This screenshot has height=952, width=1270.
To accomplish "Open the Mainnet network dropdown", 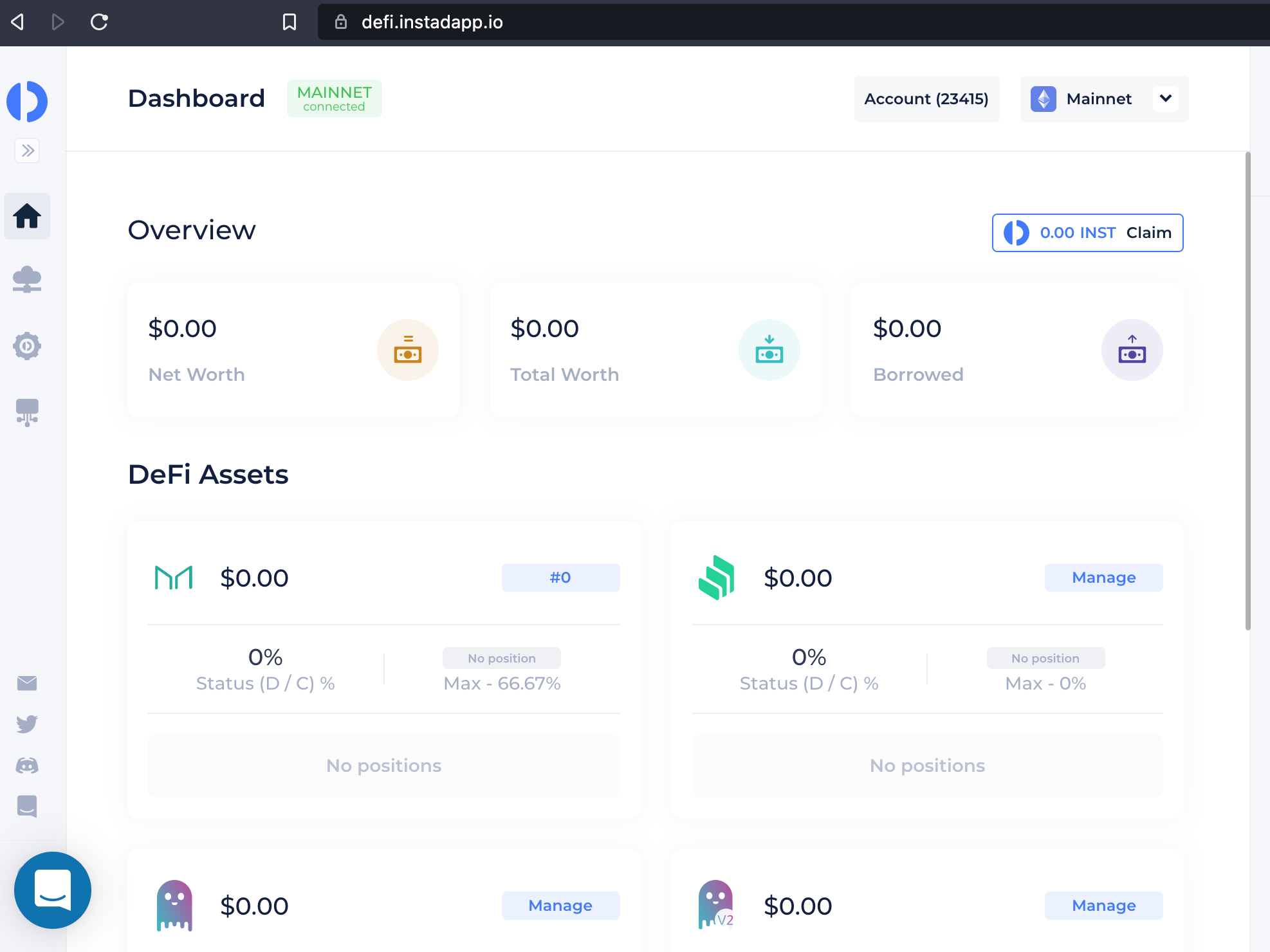I will (x=1098, y=99).
